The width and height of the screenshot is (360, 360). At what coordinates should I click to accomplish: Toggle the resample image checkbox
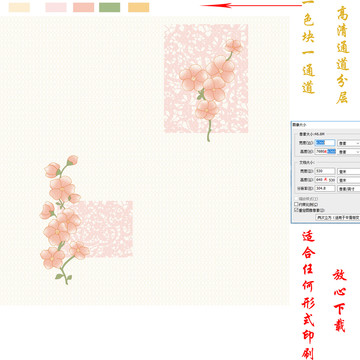point(296,210)
